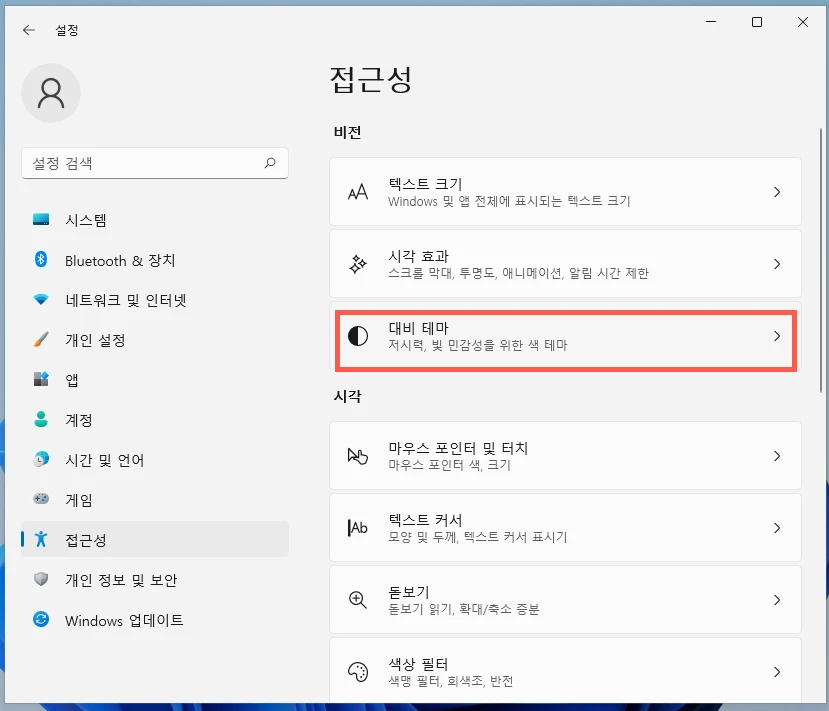
Task: Click the magnifier icon next to 돋보기
Action: [358, 600]
